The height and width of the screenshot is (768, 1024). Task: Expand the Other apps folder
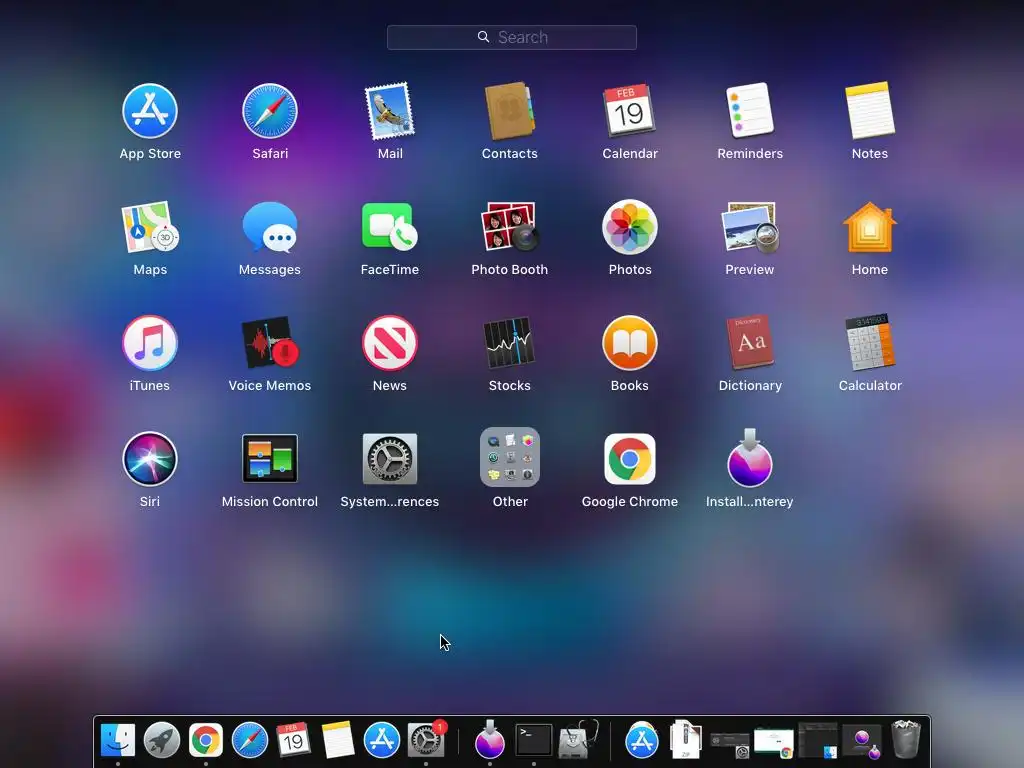click(509, 457)
